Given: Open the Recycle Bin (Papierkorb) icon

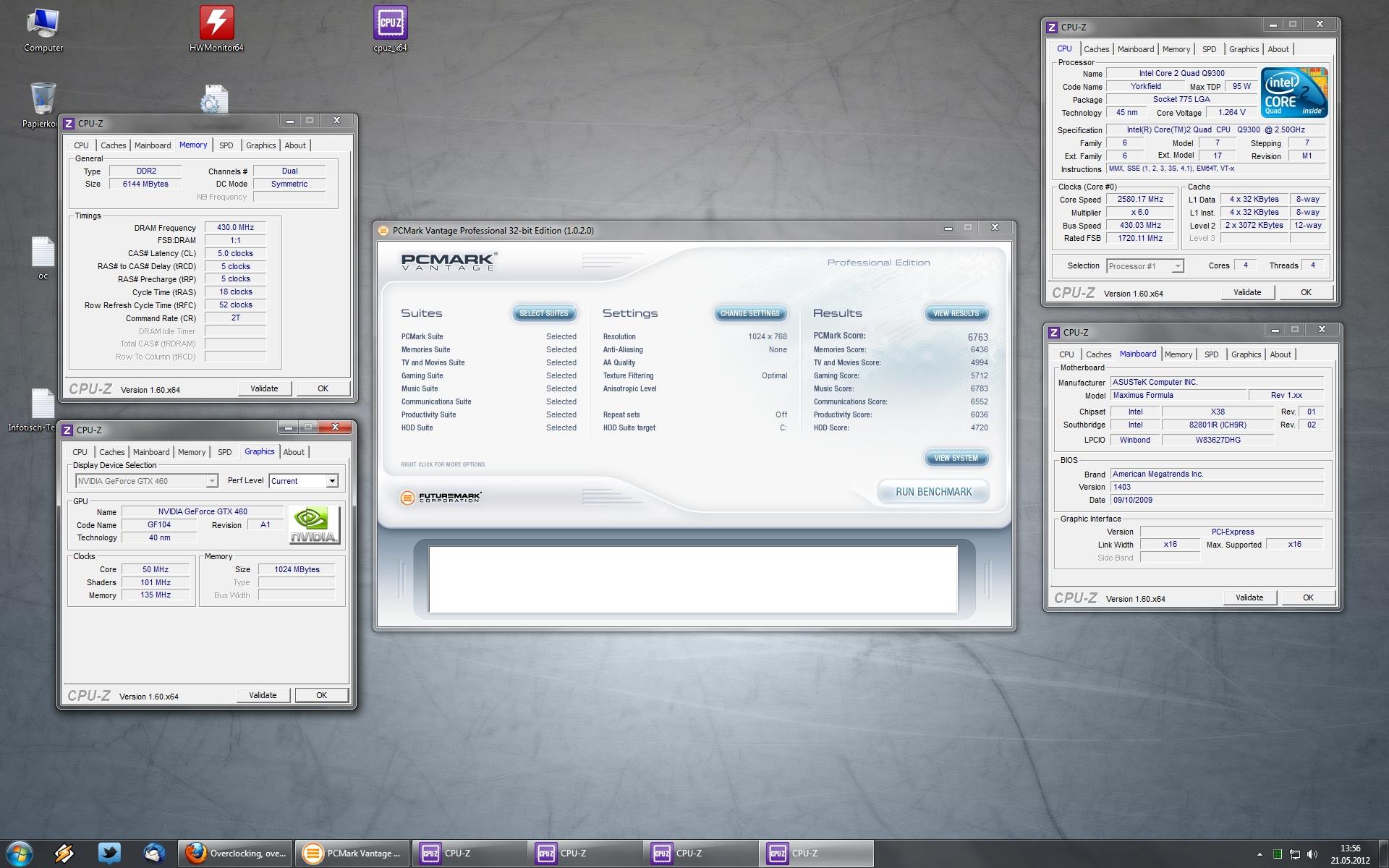Looking at the screenshot, I should [43, 105].
